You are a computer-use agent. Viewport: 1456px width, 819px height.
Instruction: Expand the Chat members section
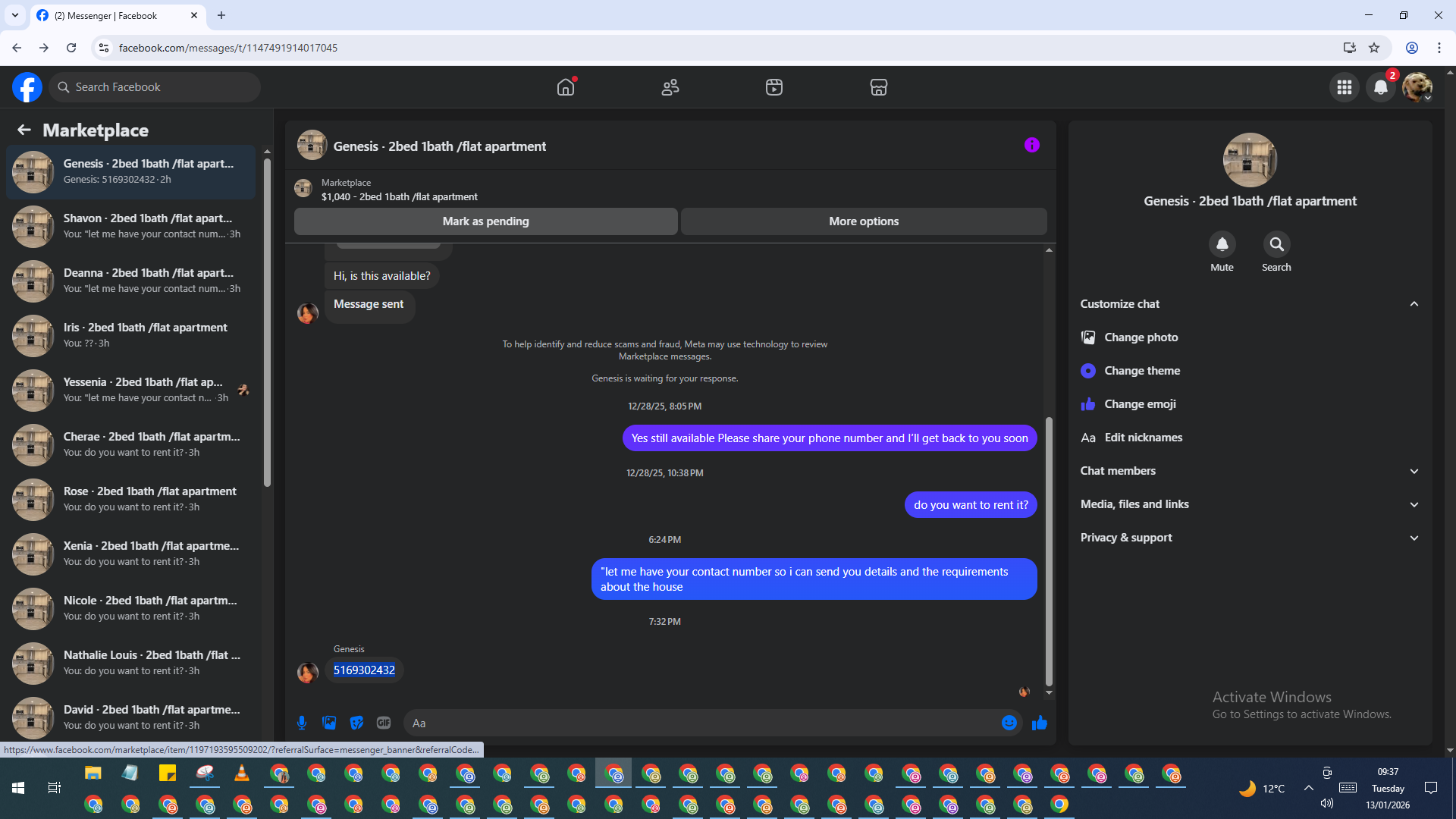(x=1414, y=471)
